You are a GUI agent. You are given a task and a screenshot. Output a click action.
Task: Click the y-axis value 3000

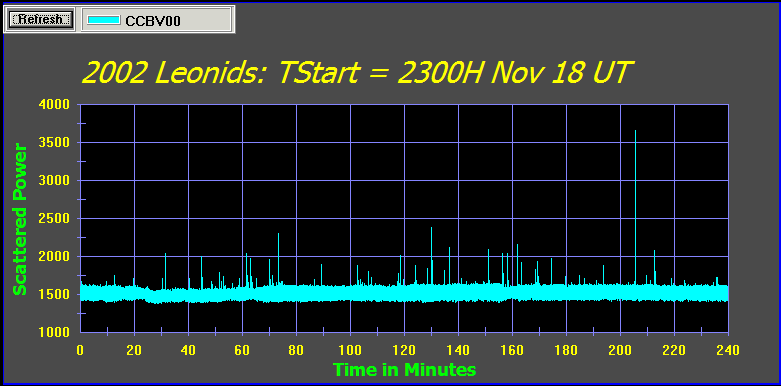coord(54,181)
